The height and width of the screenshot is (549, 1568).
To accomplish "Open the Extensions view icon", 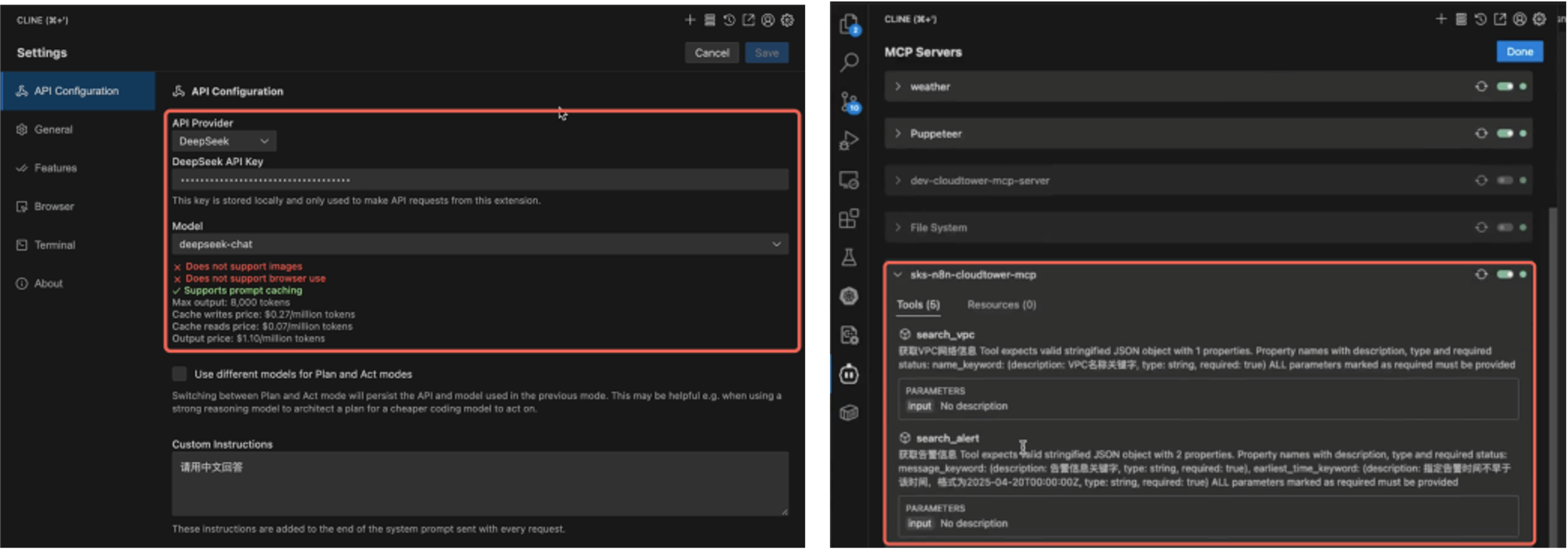I will (x=849, y=218).
